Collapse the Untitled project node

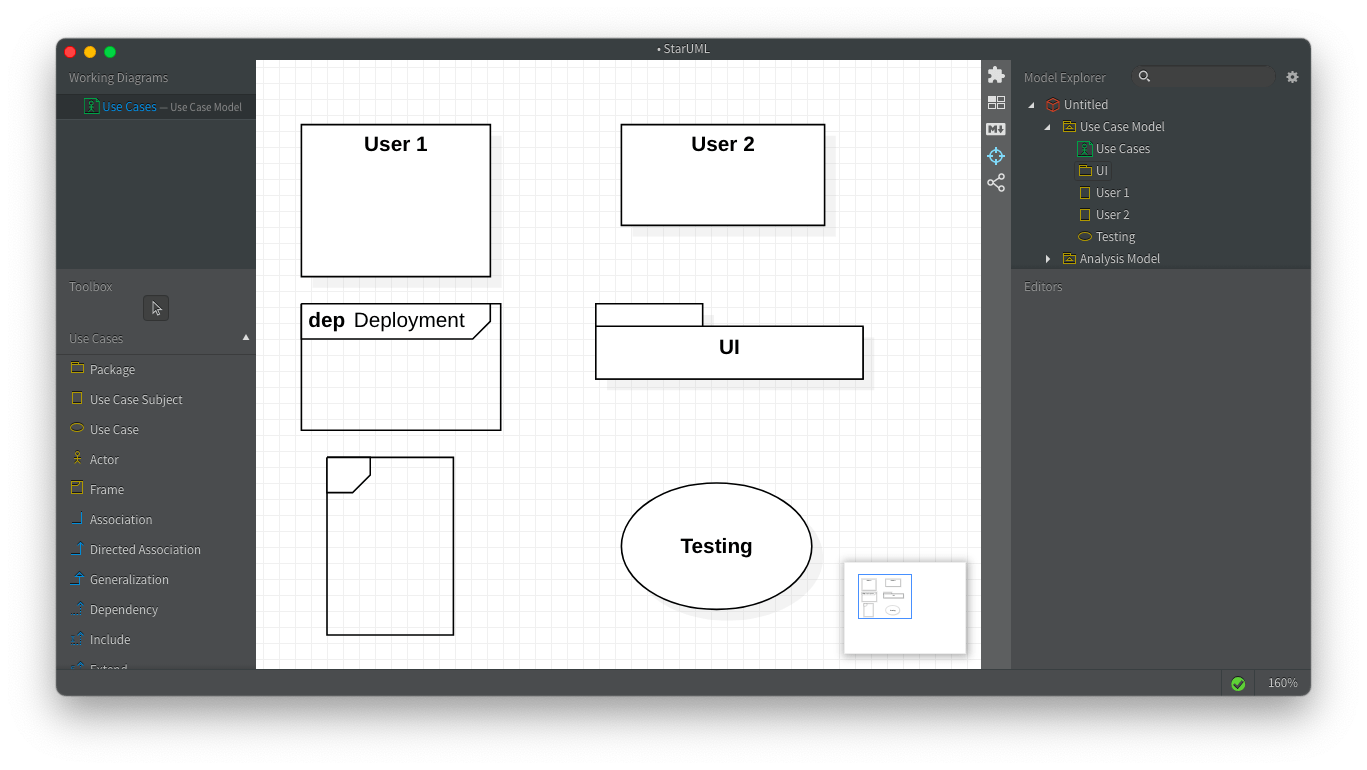point(1031,104)
